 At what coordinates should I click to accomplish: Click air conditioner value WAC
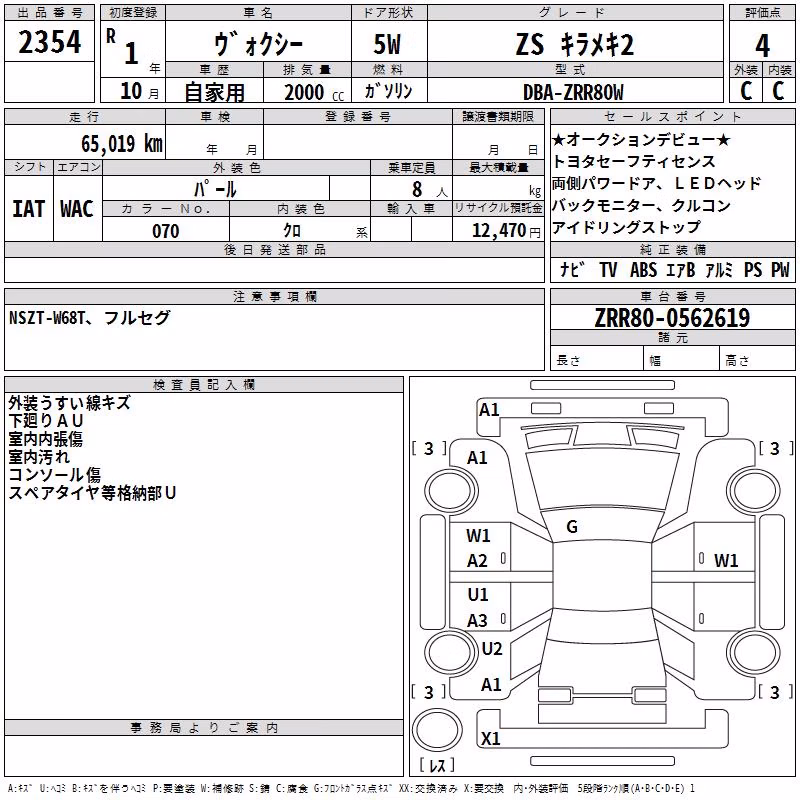(x=77, y=209)
